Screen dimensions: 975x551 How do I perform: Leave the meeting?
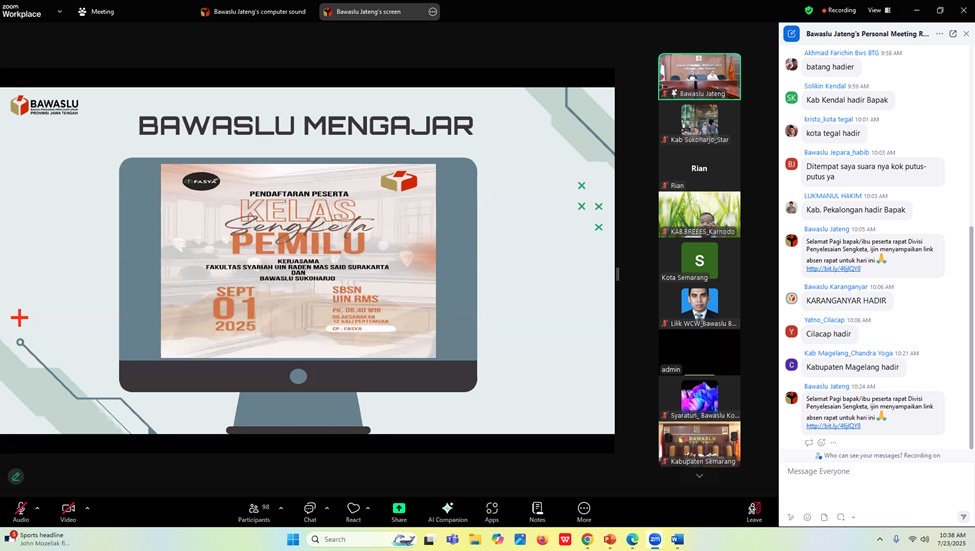(754, 512)
